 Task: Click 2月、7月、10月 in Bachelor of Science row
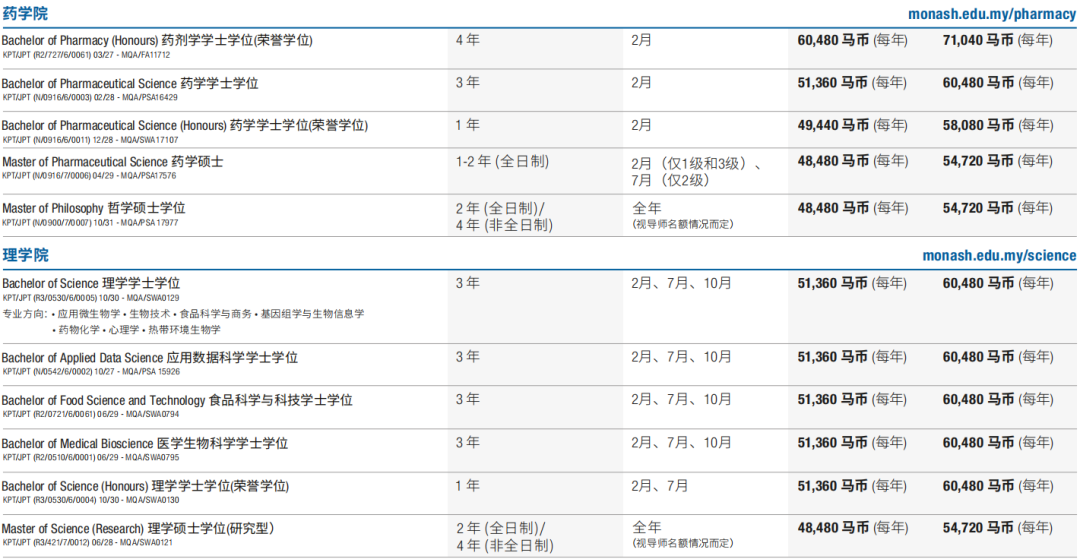682,283
